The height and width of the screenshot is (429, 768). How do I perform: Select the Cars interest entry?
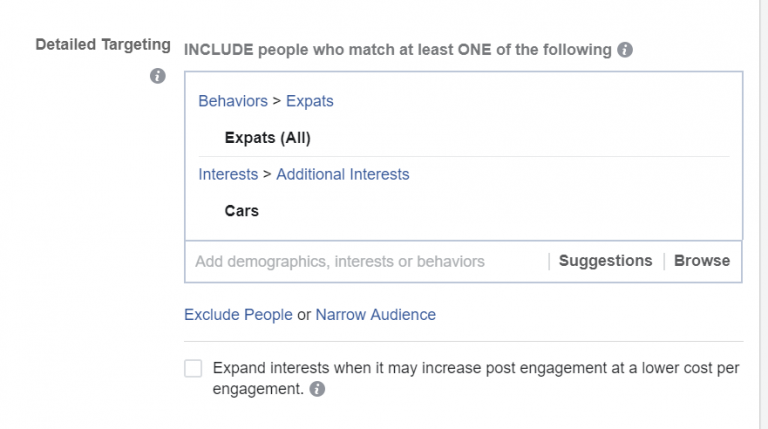click(x=242, y=211)
